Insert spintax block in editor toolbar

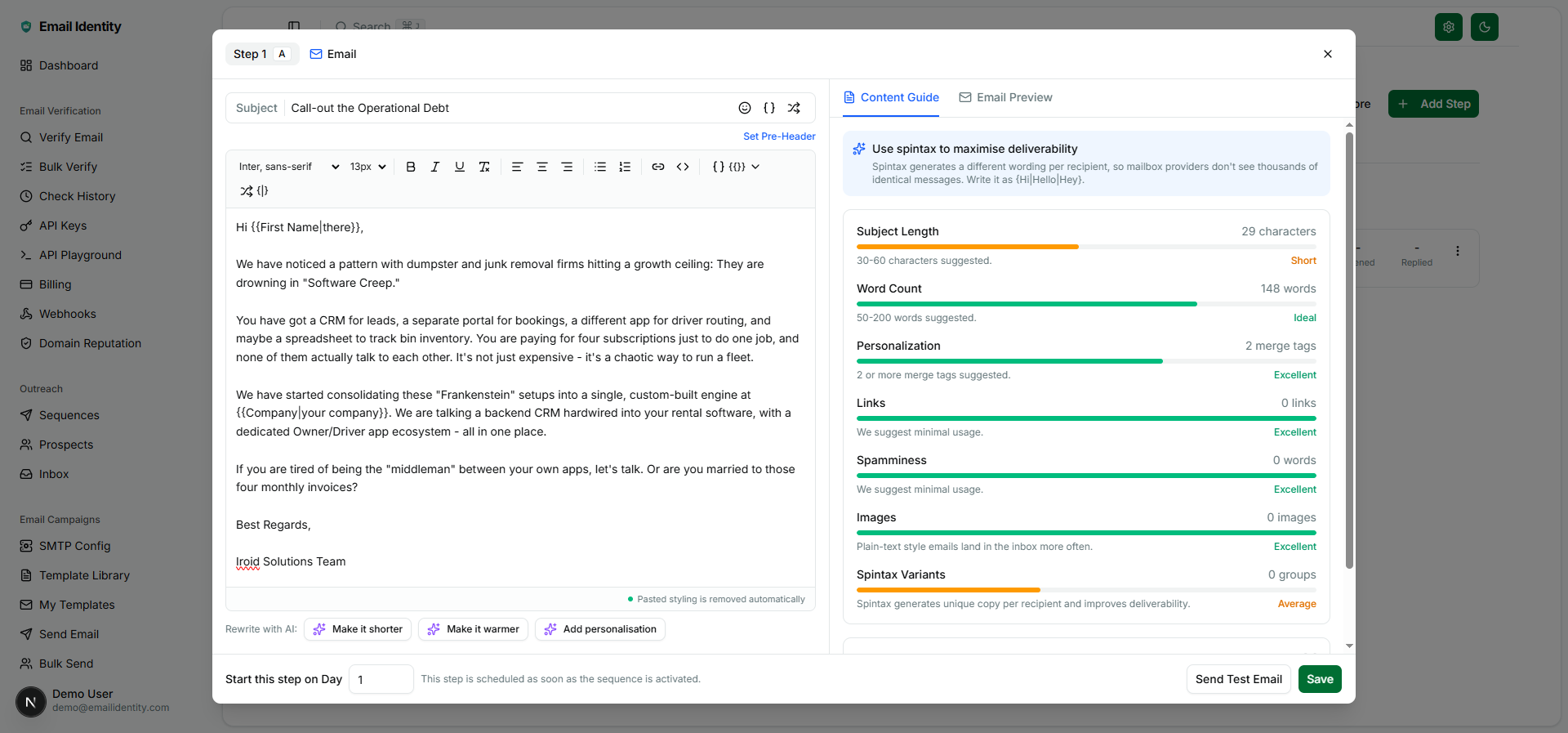(254, 190)
